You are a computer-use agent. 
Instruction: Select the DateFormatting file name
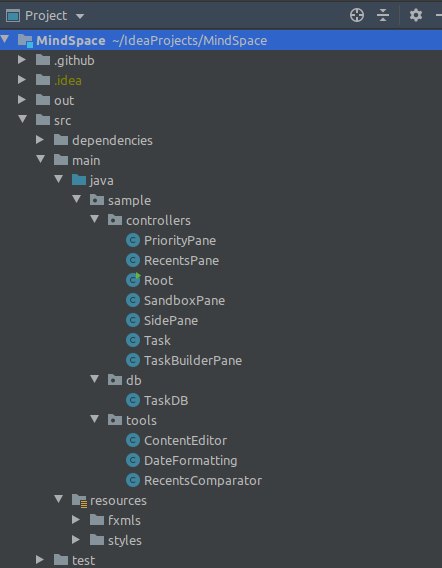click(x=191, y=461)
